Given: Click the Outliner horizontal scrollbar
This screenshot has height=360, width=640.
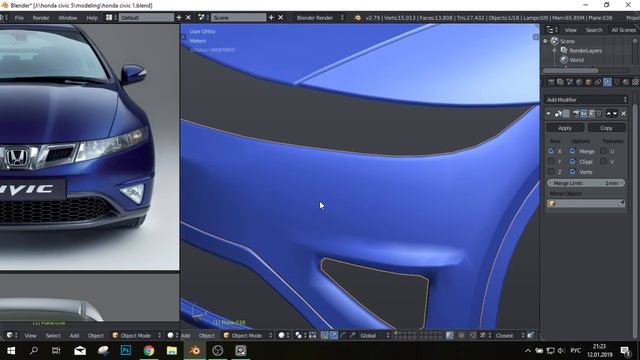Looking at the screenshot, I should pos(570,70).
